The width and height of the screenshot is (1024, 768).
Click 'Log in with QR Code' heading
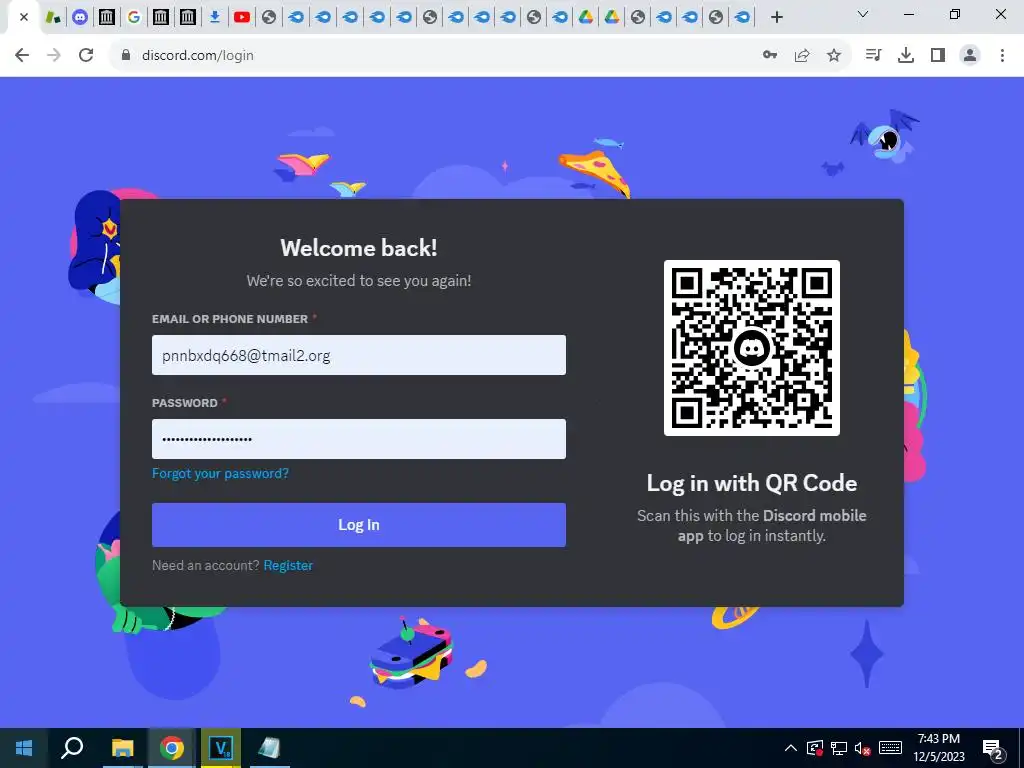coord(752,483)
